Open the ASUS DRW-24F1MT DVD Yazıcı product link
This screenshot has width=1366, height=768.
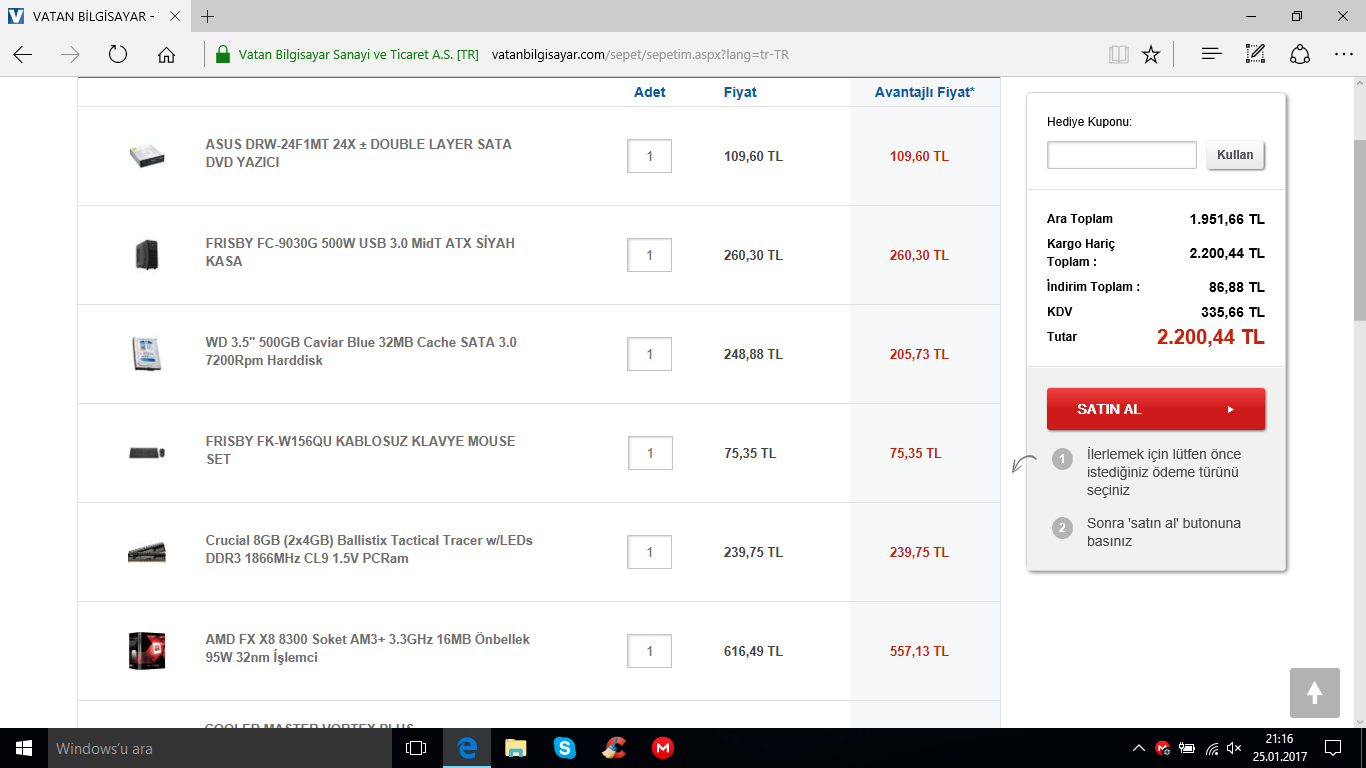coord(359,153)
